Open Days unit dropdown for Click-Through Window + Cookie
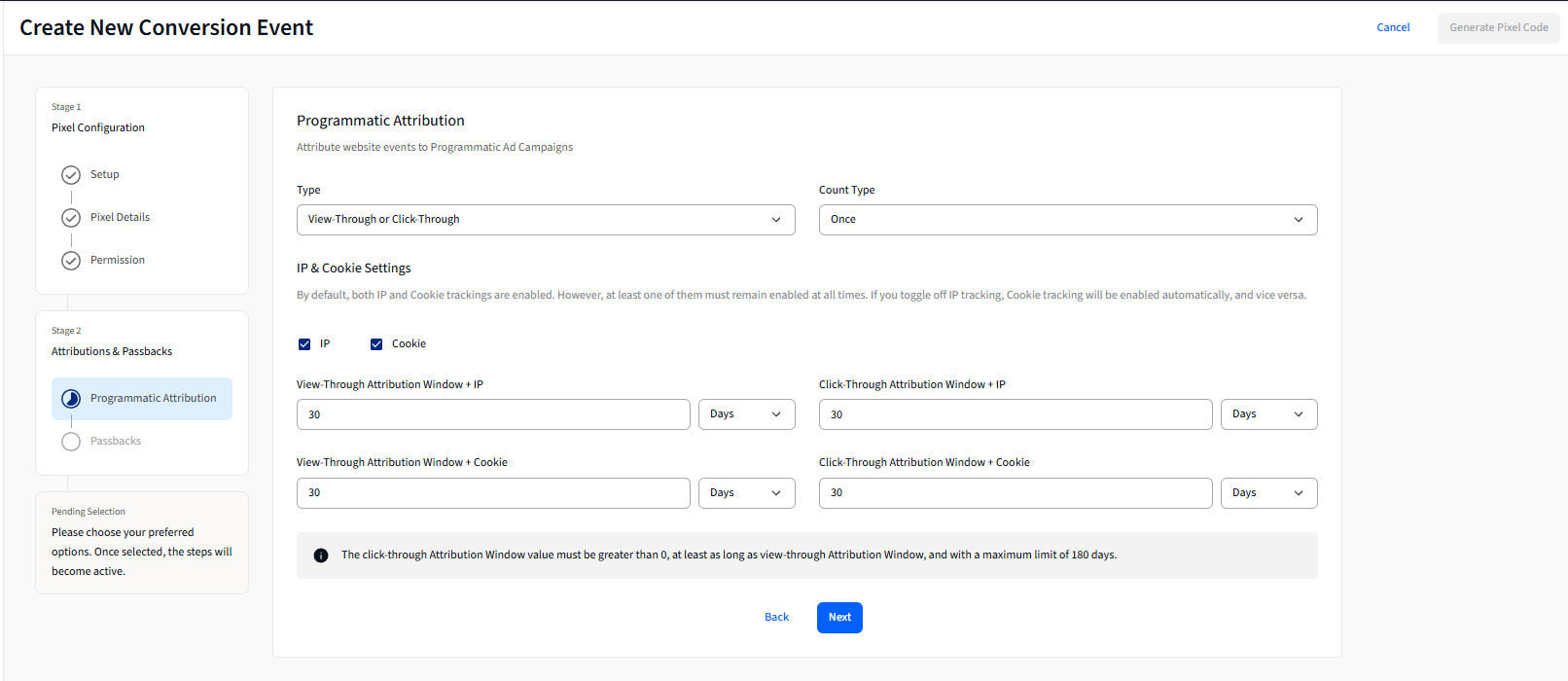 point(1269,493)
